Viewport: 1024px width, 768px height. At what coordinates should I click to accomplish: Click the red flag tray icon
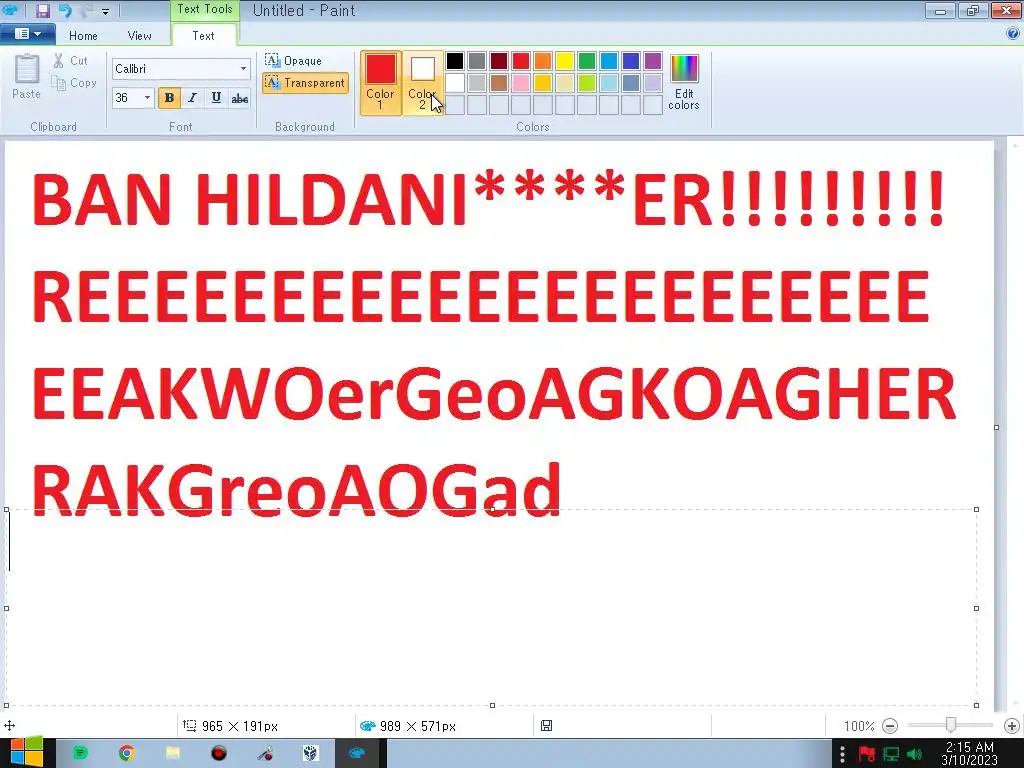(867, 754)
